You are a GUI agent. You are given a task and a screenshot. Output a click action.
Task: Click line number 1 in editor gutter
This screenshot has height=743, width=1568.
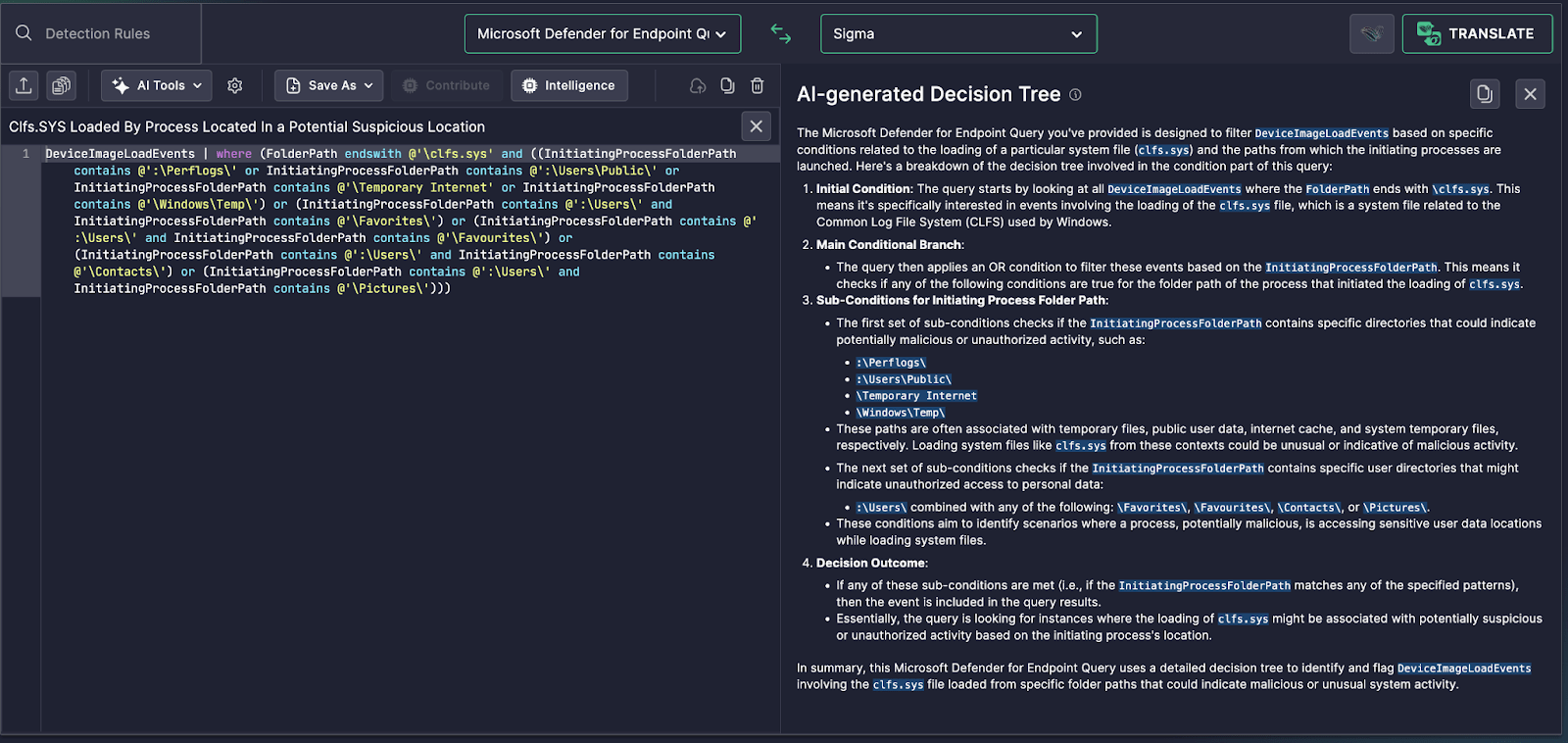point(25,154)
